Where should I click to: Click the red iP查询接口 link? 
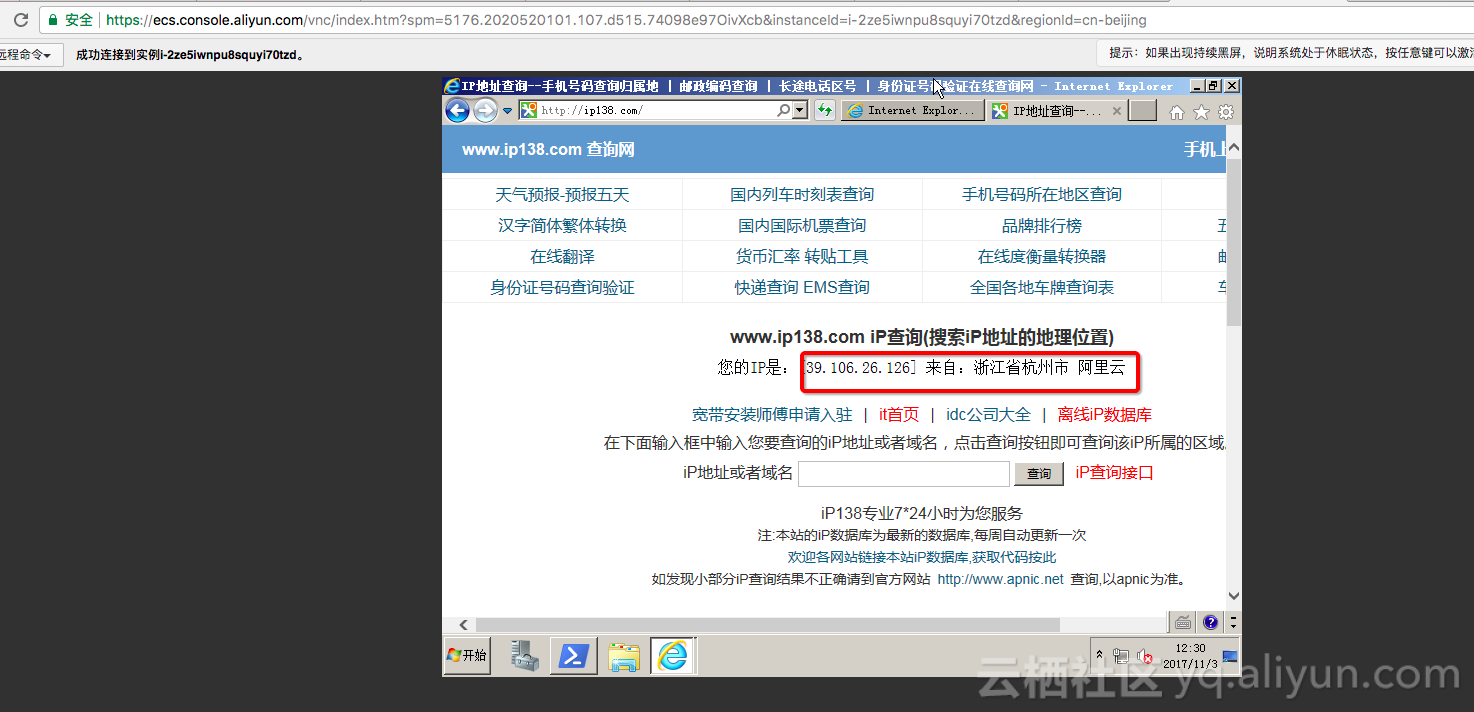(1115, 472)
